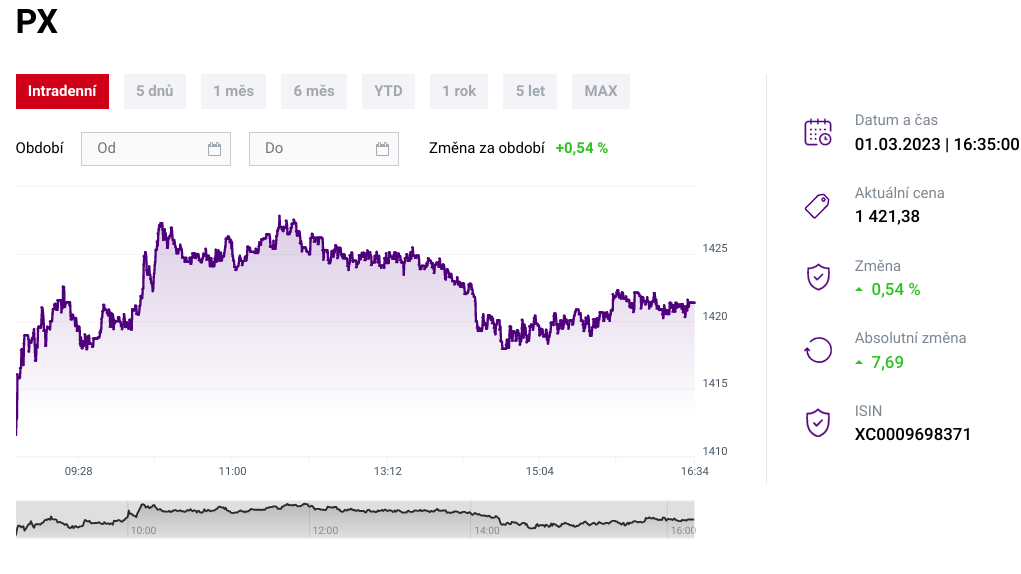Viewport: 1021px width, 574px height.
Task: Click the calendar clock icon beside Datum a čas
Action: (818, 132)
